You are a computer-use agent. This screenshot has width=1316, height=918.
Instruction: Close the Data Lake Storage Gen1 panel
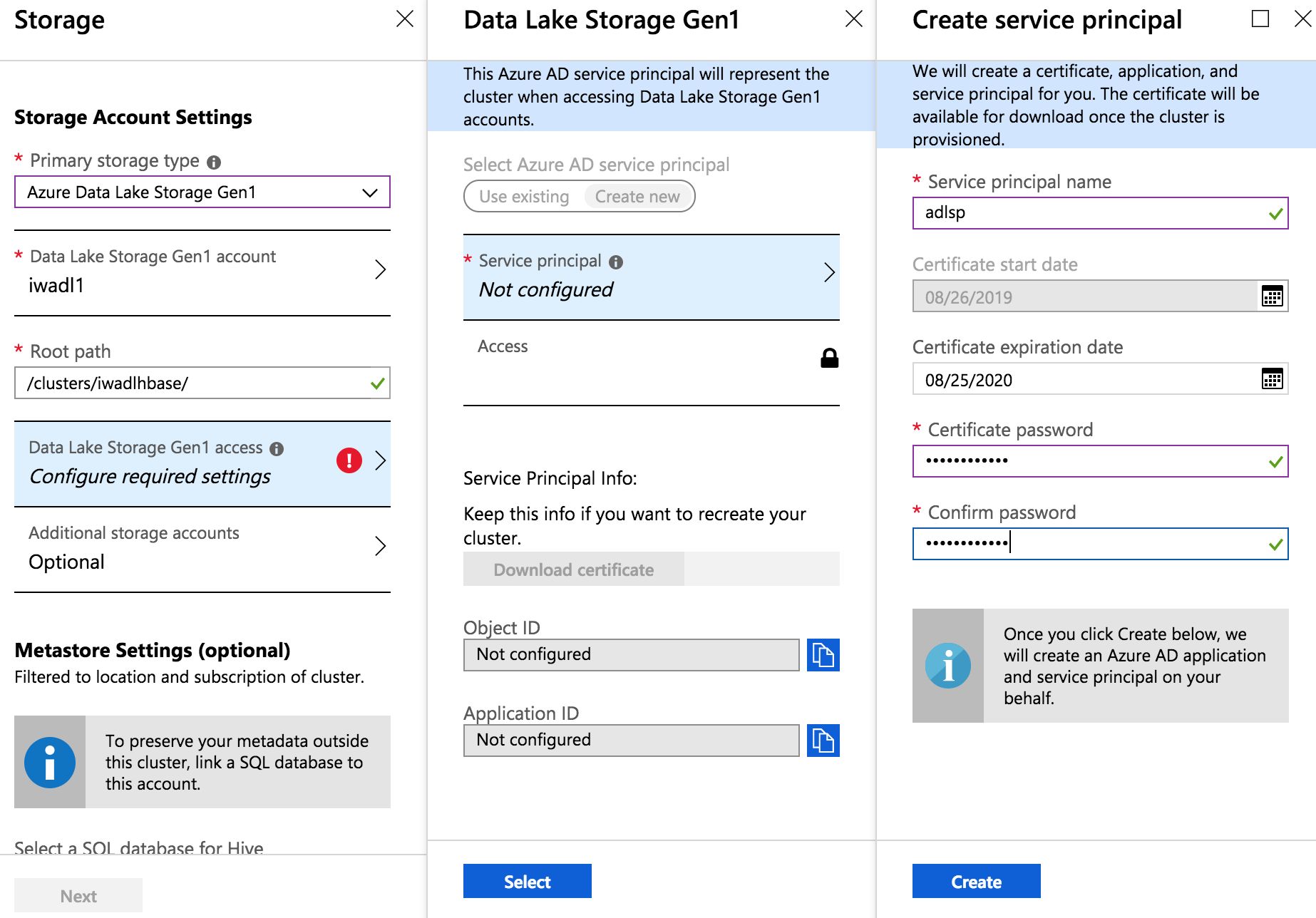pos(854,19)
